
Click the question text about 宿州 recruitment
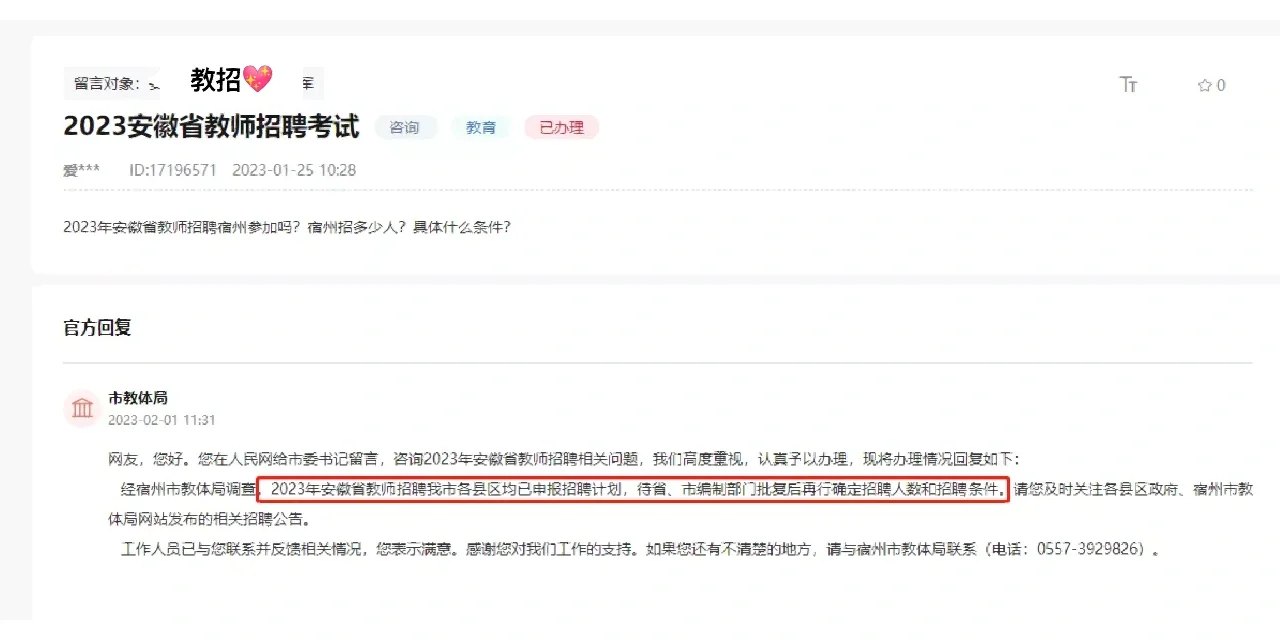click(x=286, y=227)
